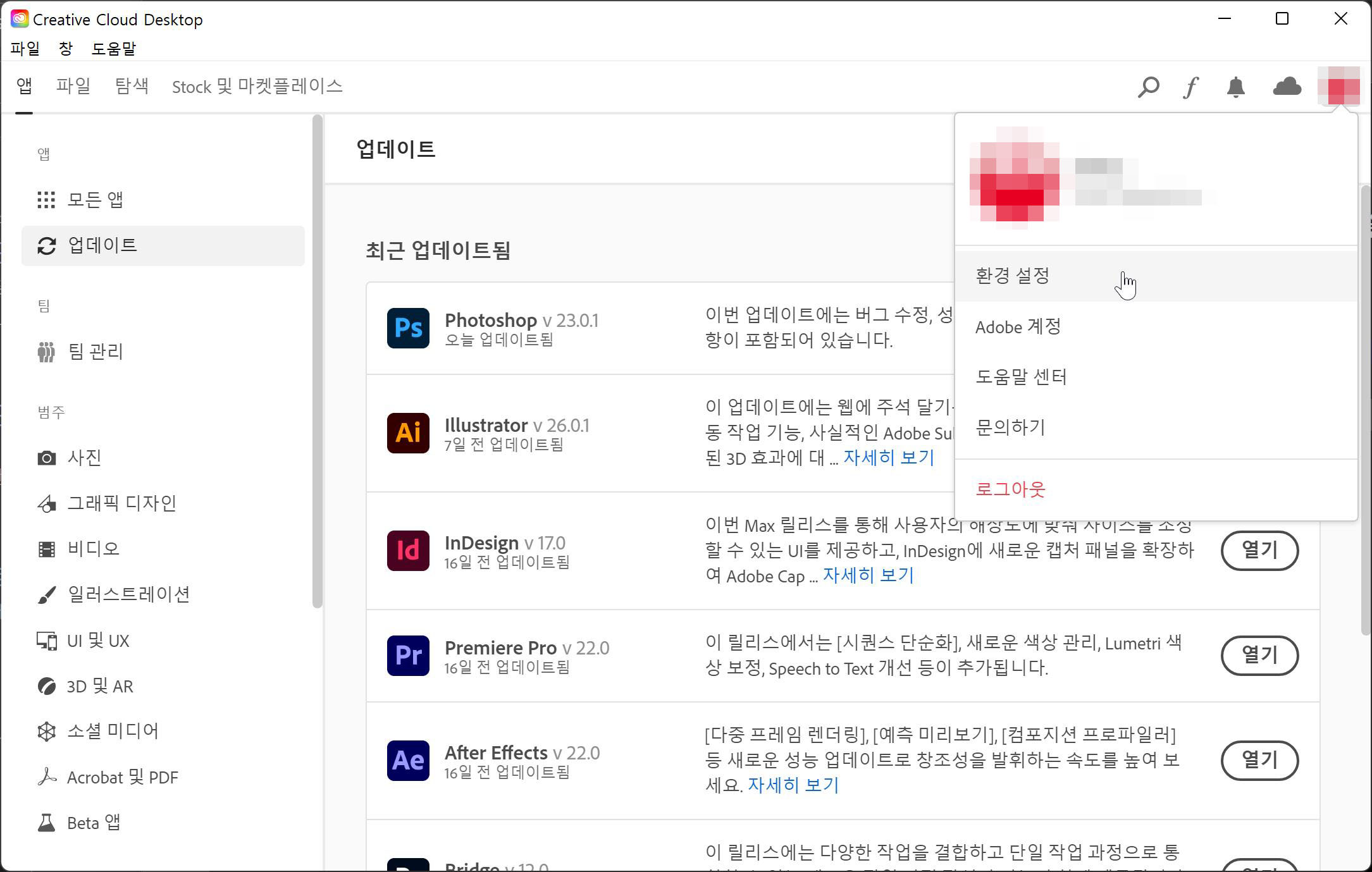
Task: Click the Illustrator app icon
Action: pyautogui.click(x=408, y=433)
